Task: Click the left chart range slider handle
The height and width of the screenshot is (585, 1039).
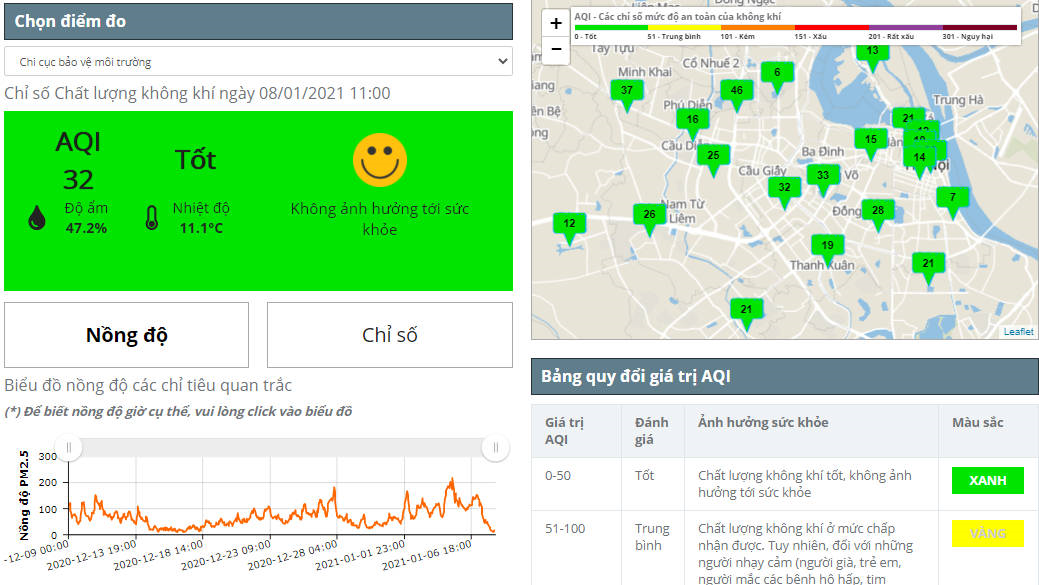Action: tap(69, 449)
